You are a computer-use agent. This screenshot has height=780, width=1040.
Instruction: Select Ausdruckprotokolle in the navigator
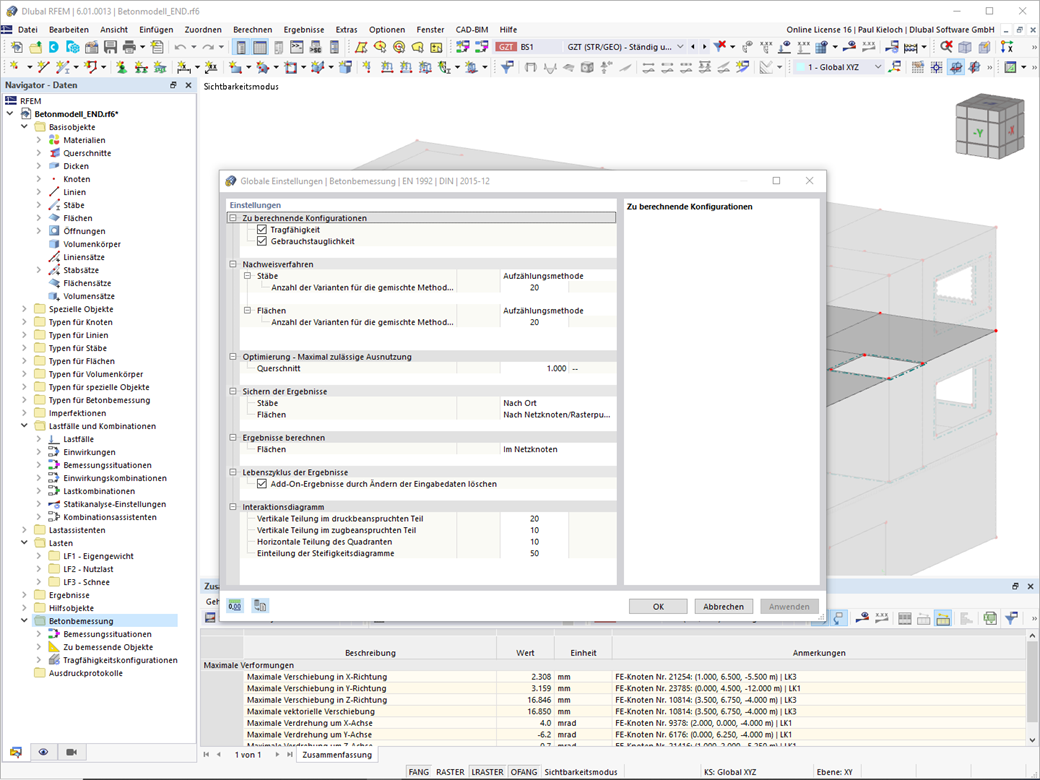[86, 673]
